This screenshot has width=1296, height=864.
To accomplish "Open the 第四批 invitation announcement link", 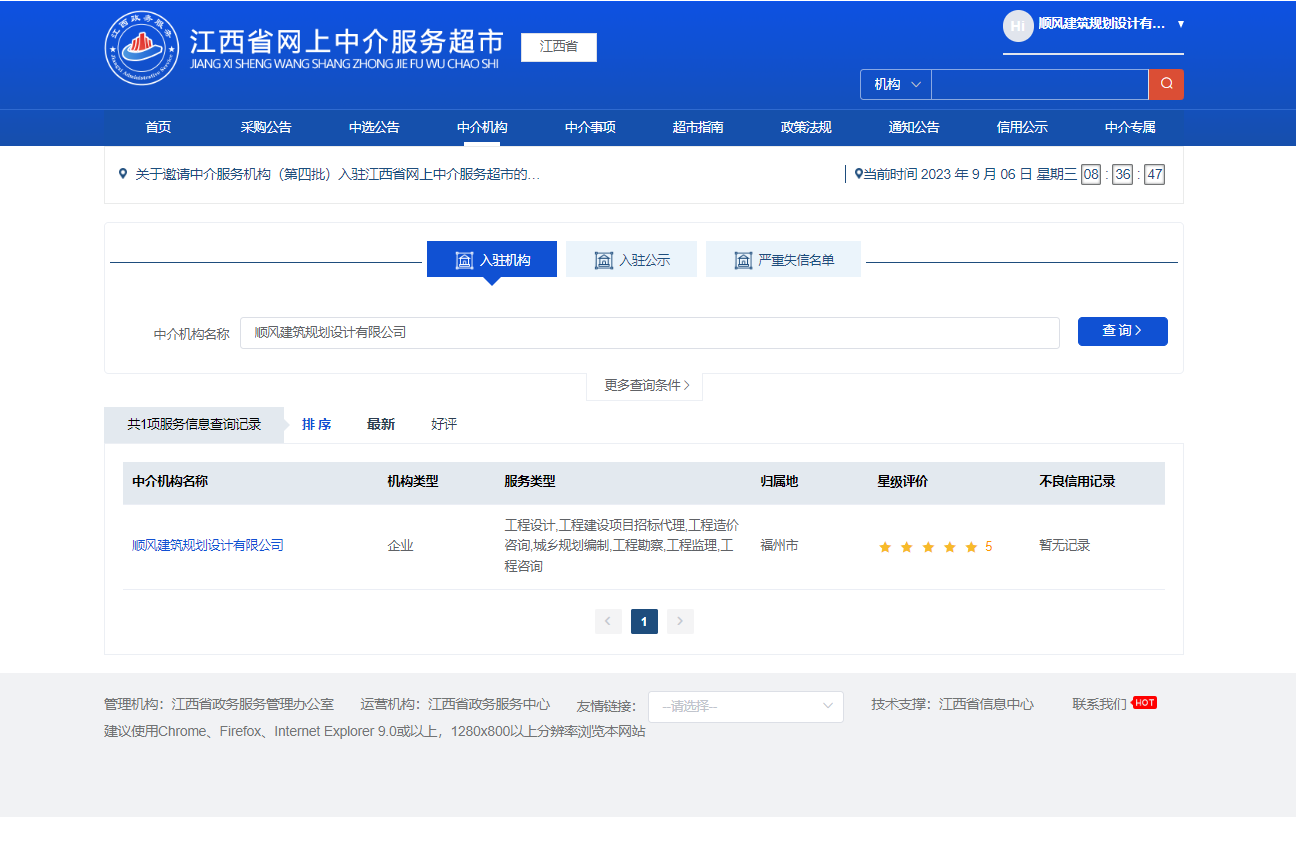I will [338, 175].
